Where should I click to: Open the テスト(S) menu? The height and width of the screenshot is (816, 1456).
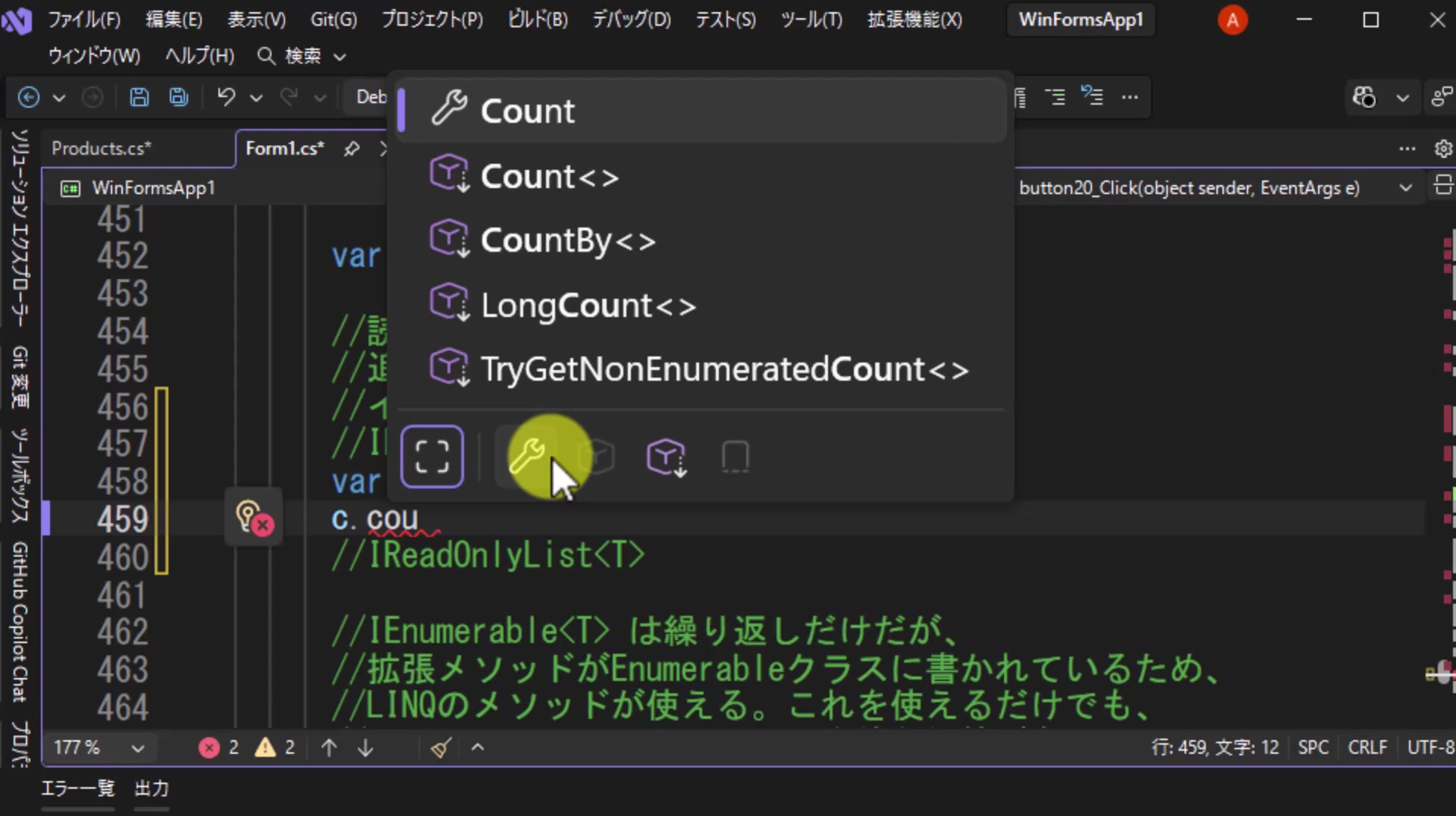click(726, 20)
